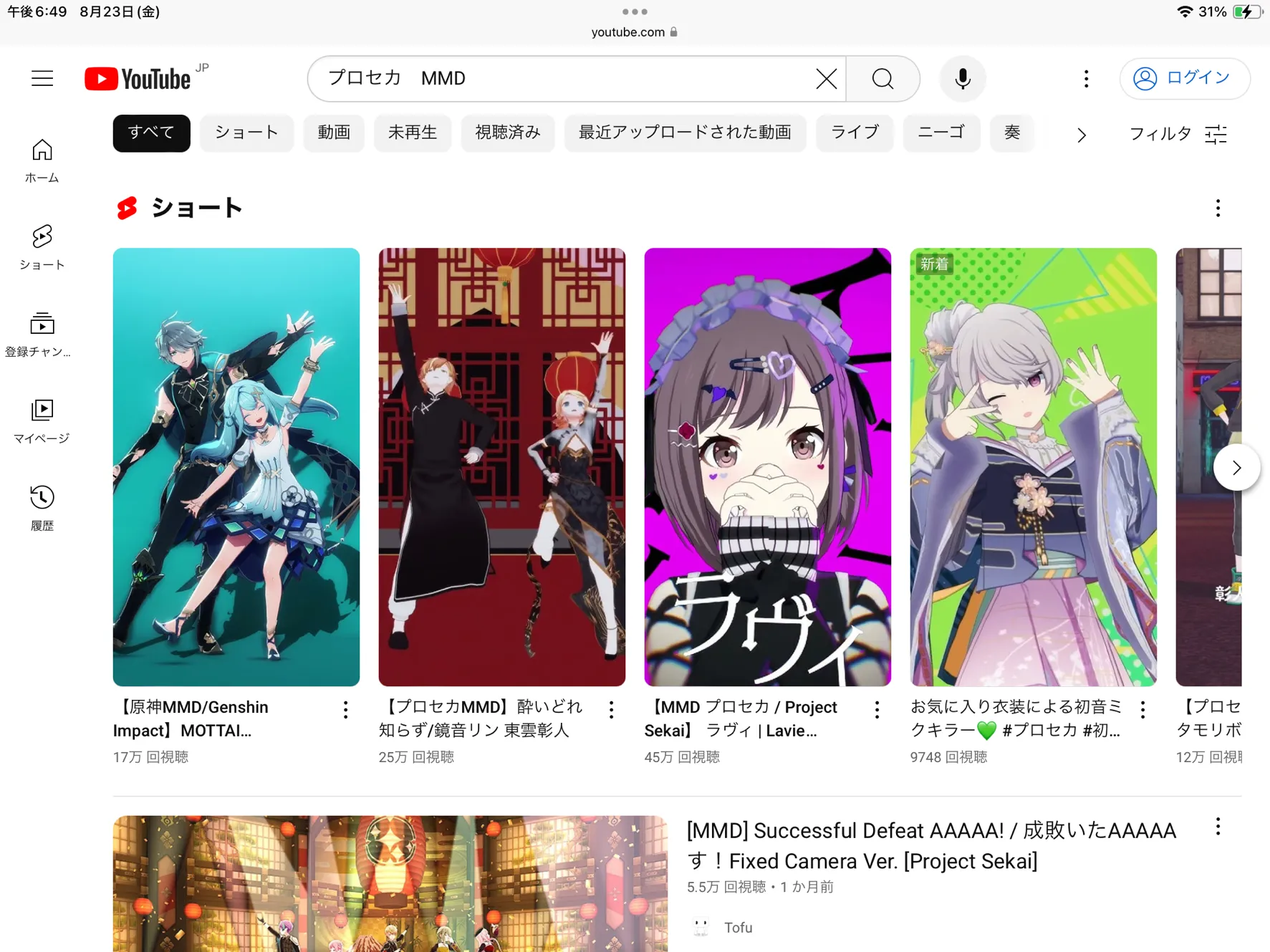Open the 新着 初音ミク short thumbnail

(x=1033, y=467)
